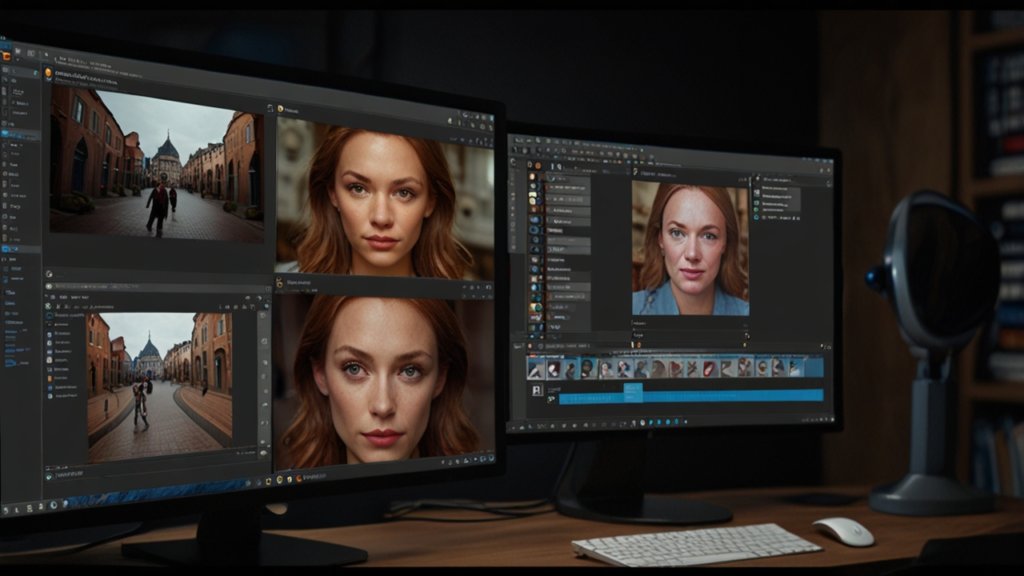The width and height of the screenshot is (1024, 576).
Task: Click the filmstrip thumbnail row in the right monitor timeline
Action: coord(675,368)
